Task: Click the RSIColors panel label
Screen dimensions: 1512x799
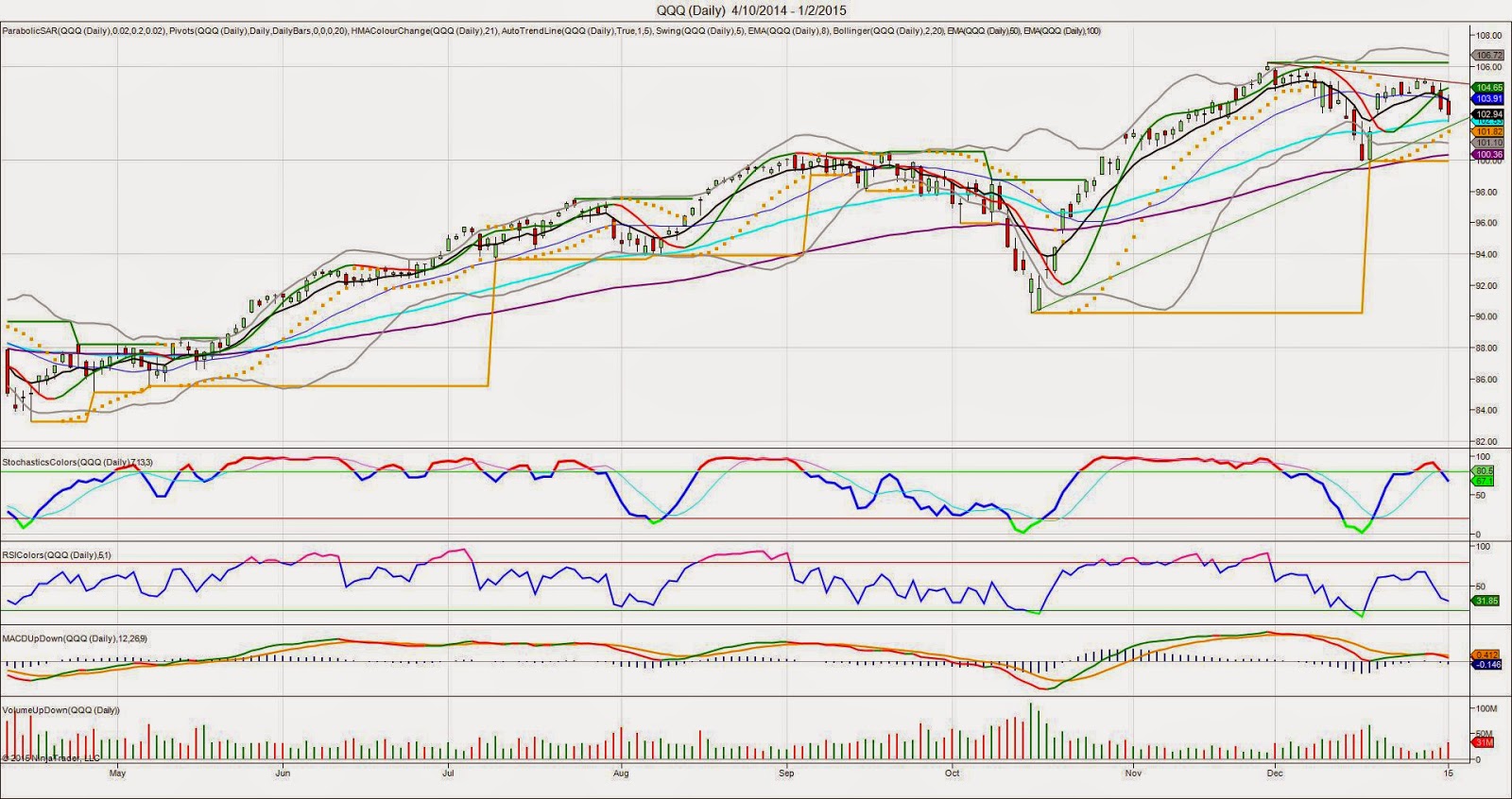Action: (57, 554)
